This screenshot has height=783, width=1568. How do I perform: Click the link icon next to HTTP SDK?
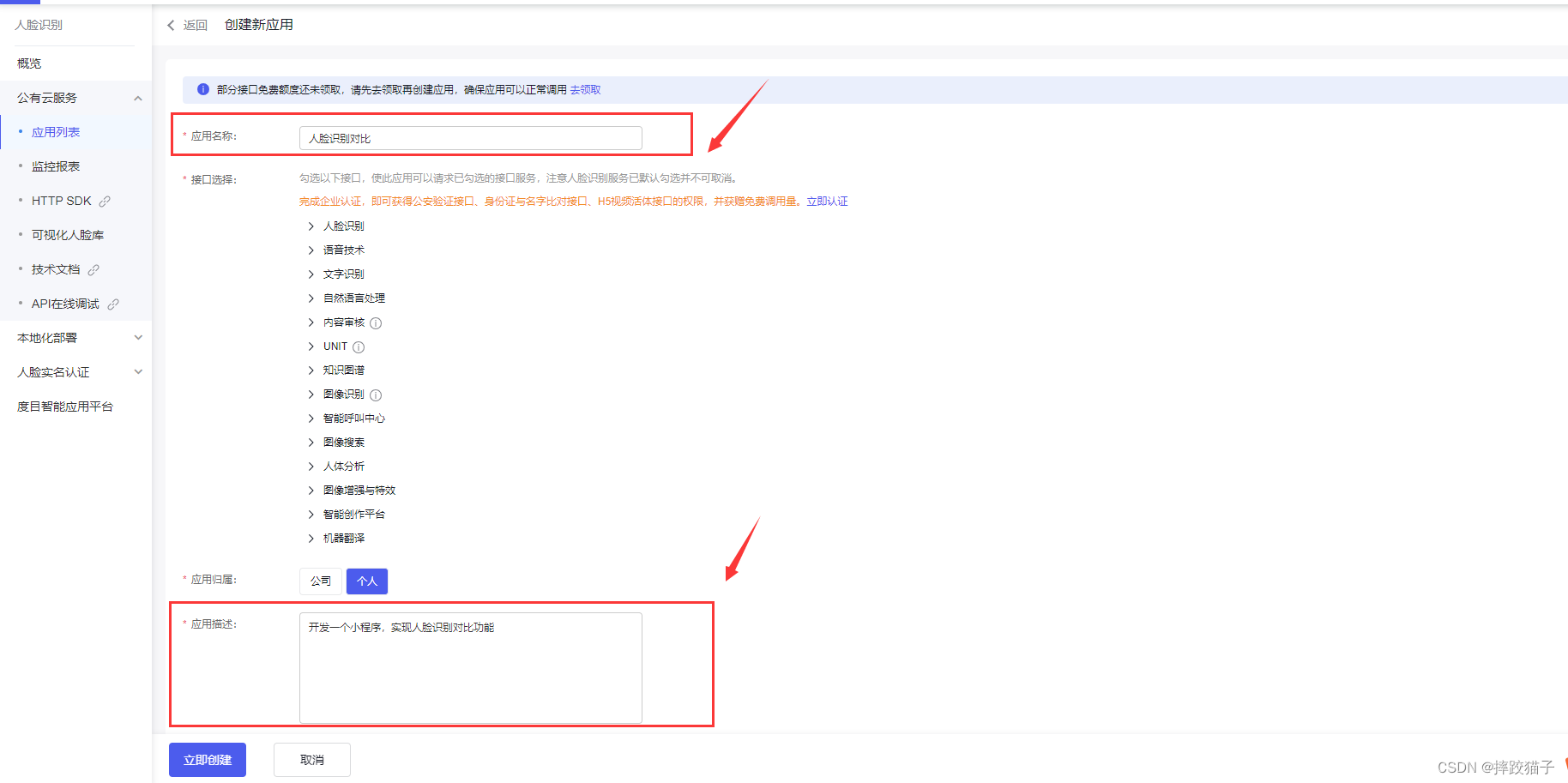click(105, 202)
